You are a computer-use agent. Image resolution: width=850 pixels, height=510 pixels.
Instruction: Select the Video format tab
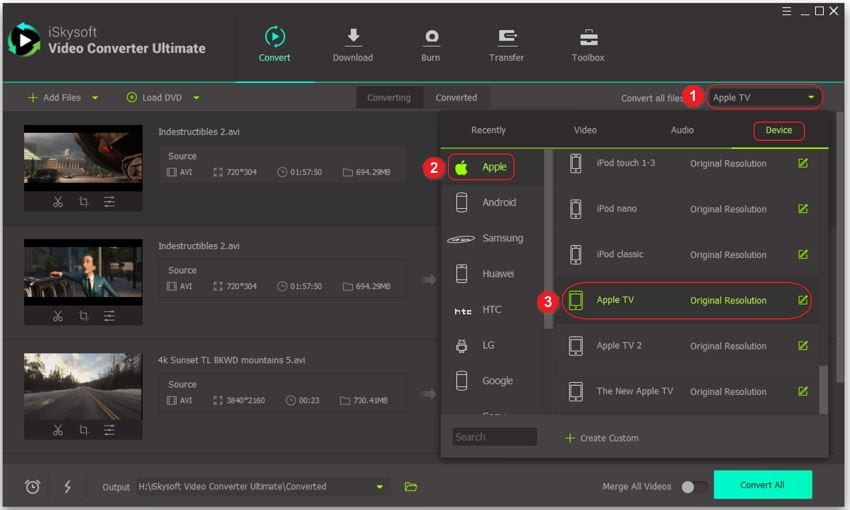coord(585,130)
